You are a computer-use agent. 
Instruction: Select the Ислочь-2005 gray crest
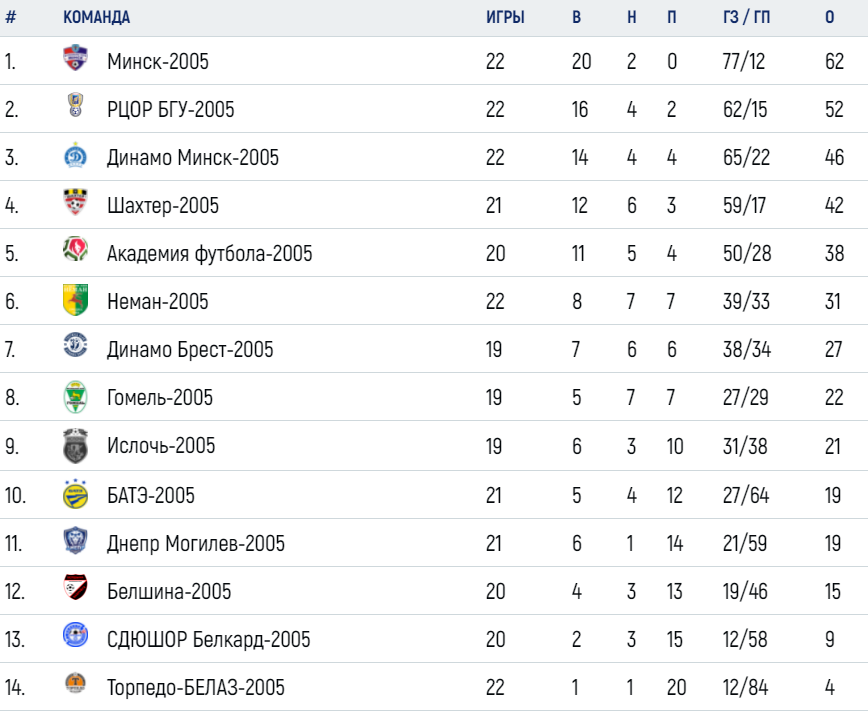pos(75,446)
